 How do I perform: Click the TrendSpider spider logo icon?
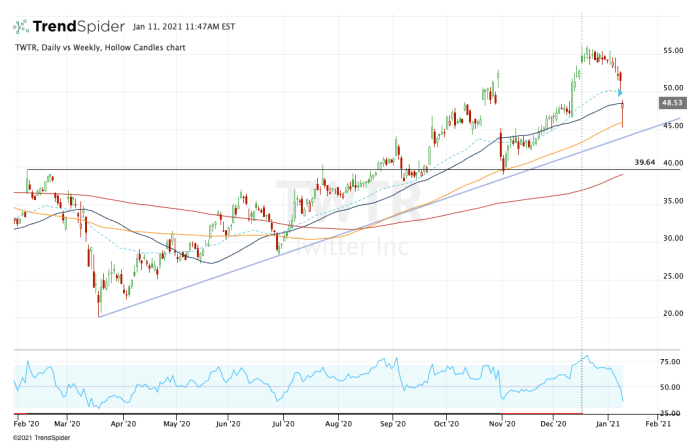(x=21, y=26)
